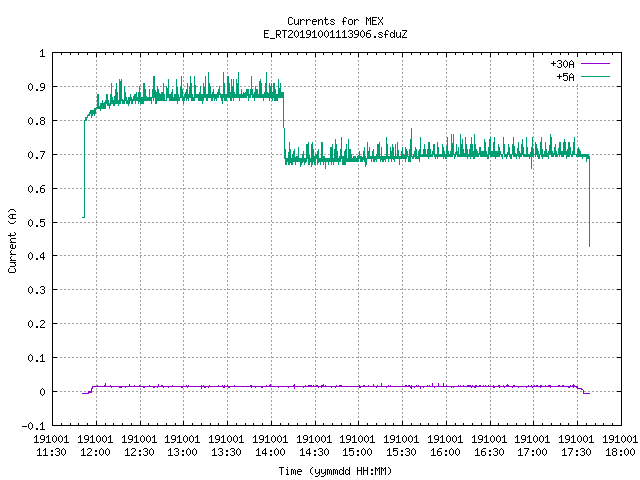Image resolution: width=640 pixels, height=480 pixels.
Task: Click the x-axis tick label 11:30
Action: (51, 452)
